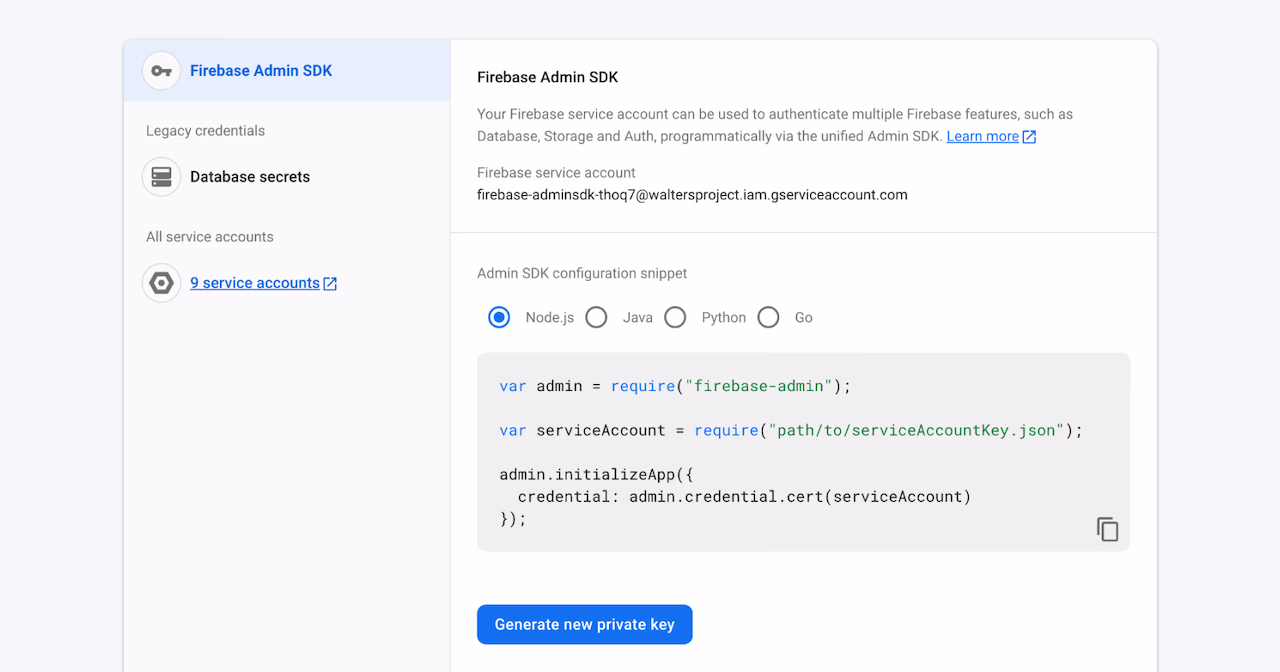Viewport: 1280px width, 672px height.
Task: Click external link icon after Learn more
Action: click(x=1029, y=137)
